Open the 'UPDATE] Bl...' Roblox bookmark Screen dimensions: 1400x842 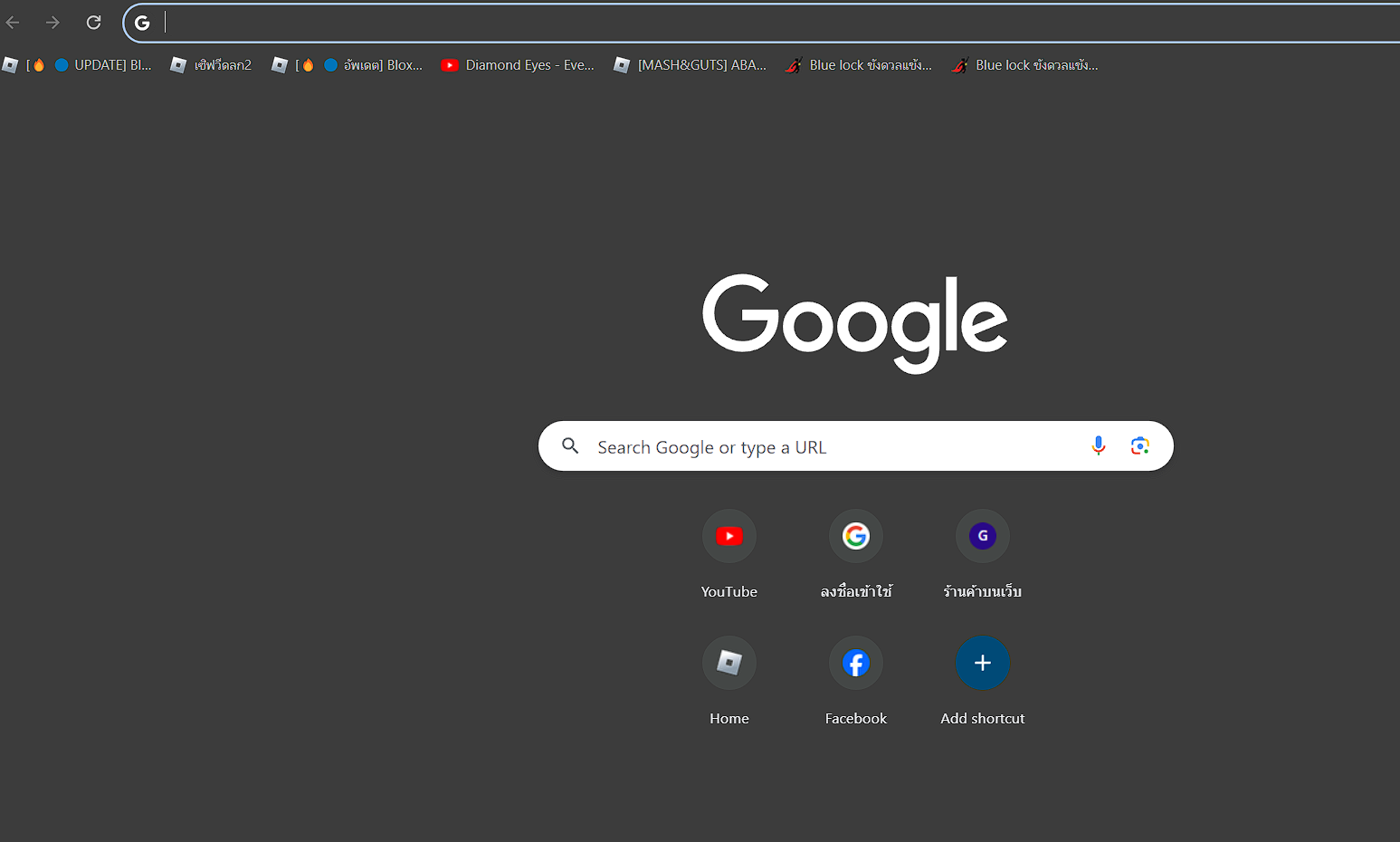[x=77, y=65]
